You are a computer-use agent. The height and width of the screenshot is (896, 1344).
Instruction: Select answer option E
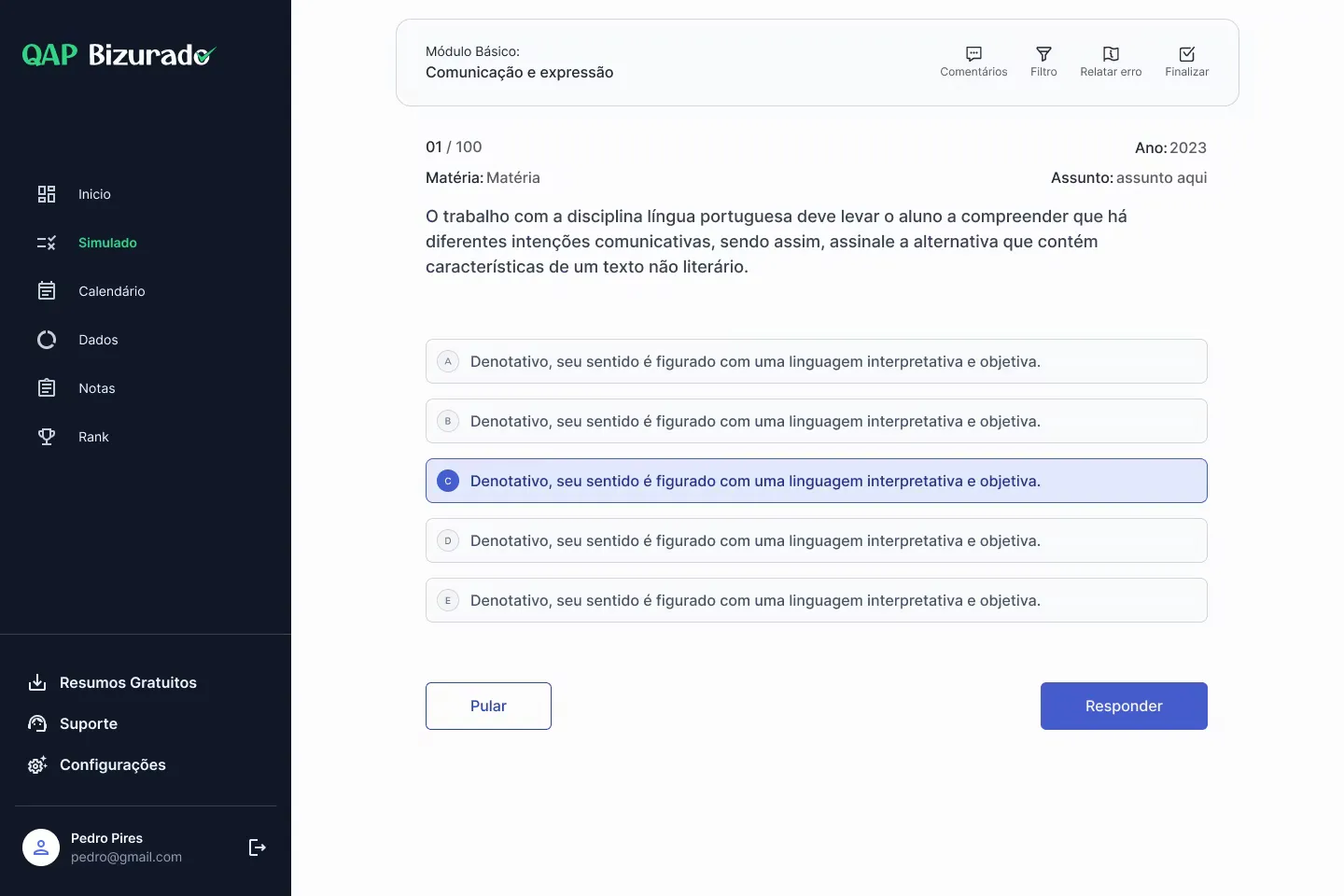click(817, 600)
